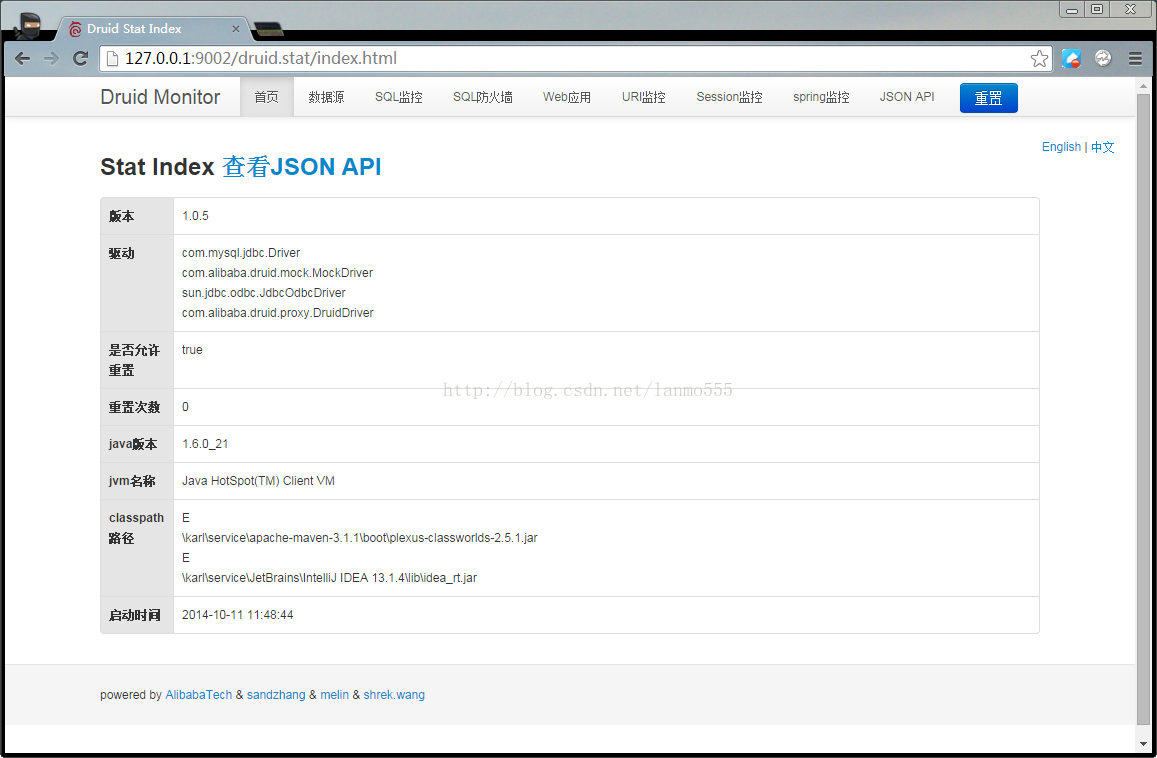
Task: Click the 启动时间 row label
Action: pyautogui.click(x=134, y=615)
